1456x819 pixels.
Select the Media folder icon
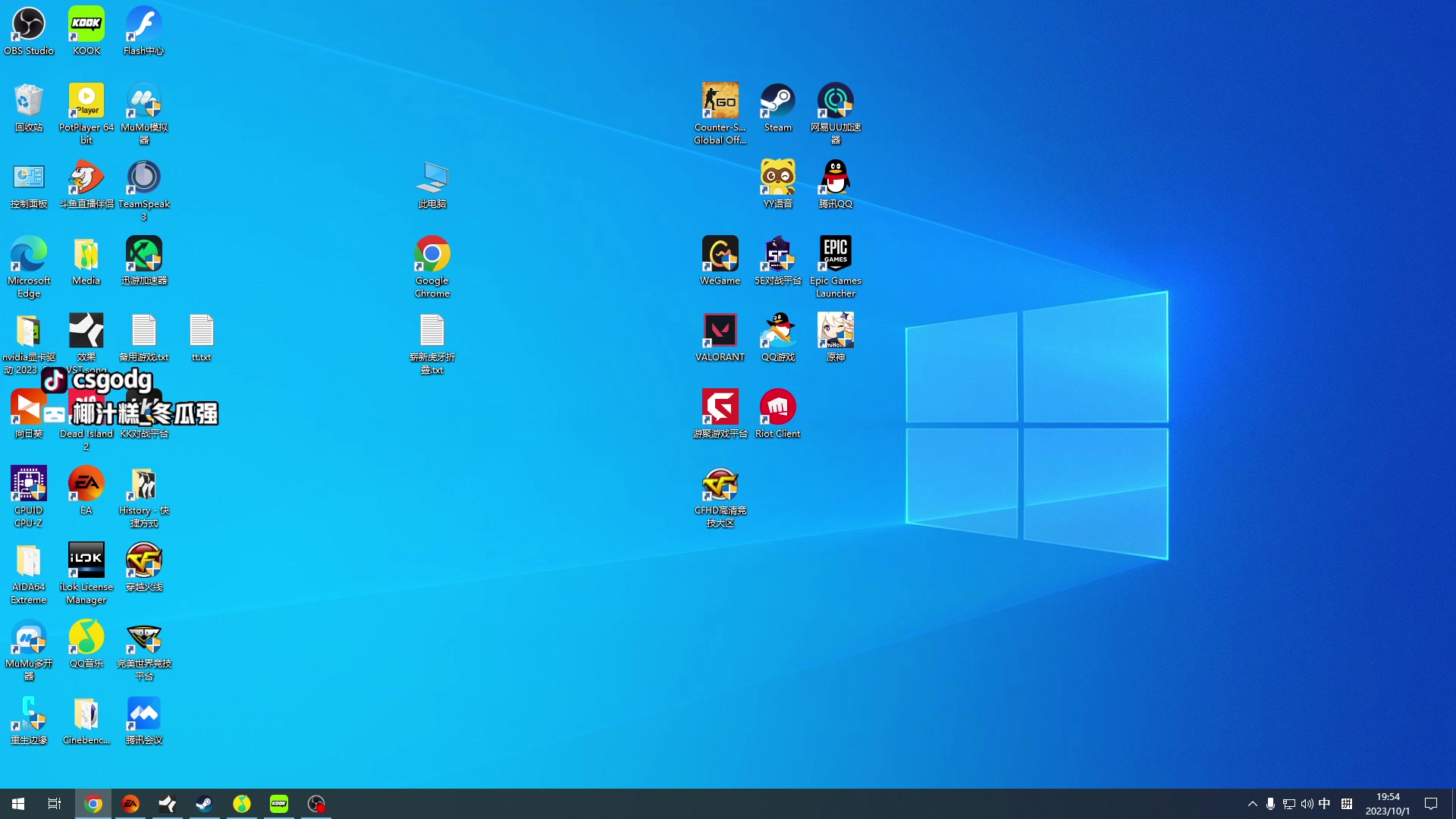[86, 261]
